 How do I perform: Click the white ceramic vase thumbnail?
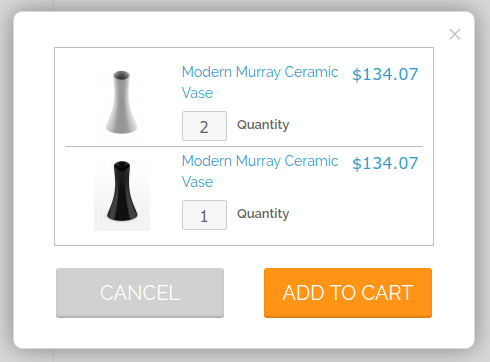(x=122, y=102)
